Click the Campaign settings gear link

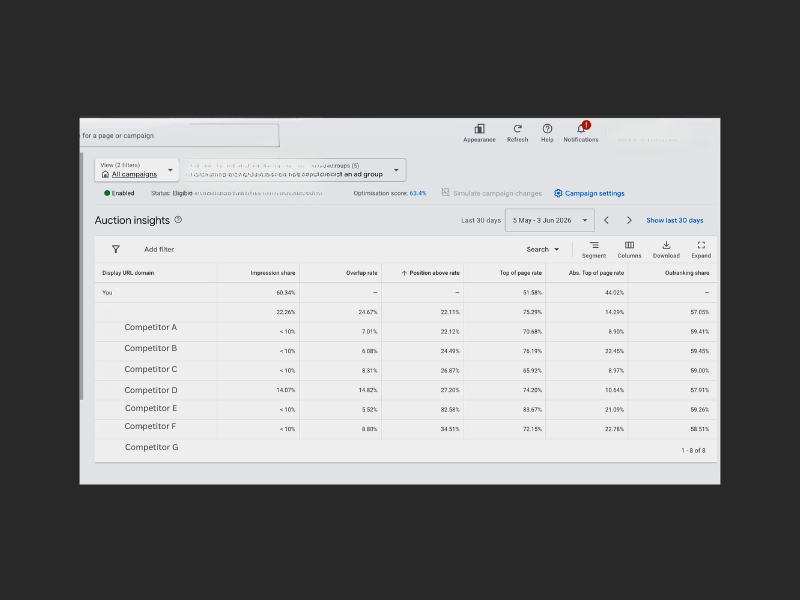pyautogui.click(x=589, y=193)
